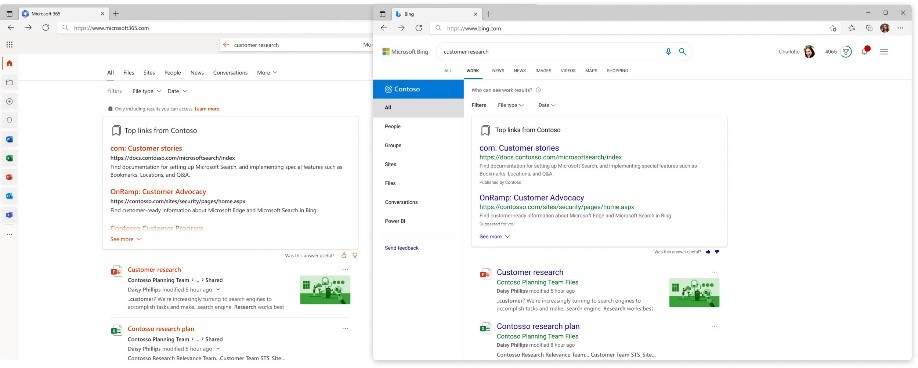The width and height of the screenshot is (918, 368).
Task: Click the back arrow in Microsoft 365 search box
Action: 226,44
